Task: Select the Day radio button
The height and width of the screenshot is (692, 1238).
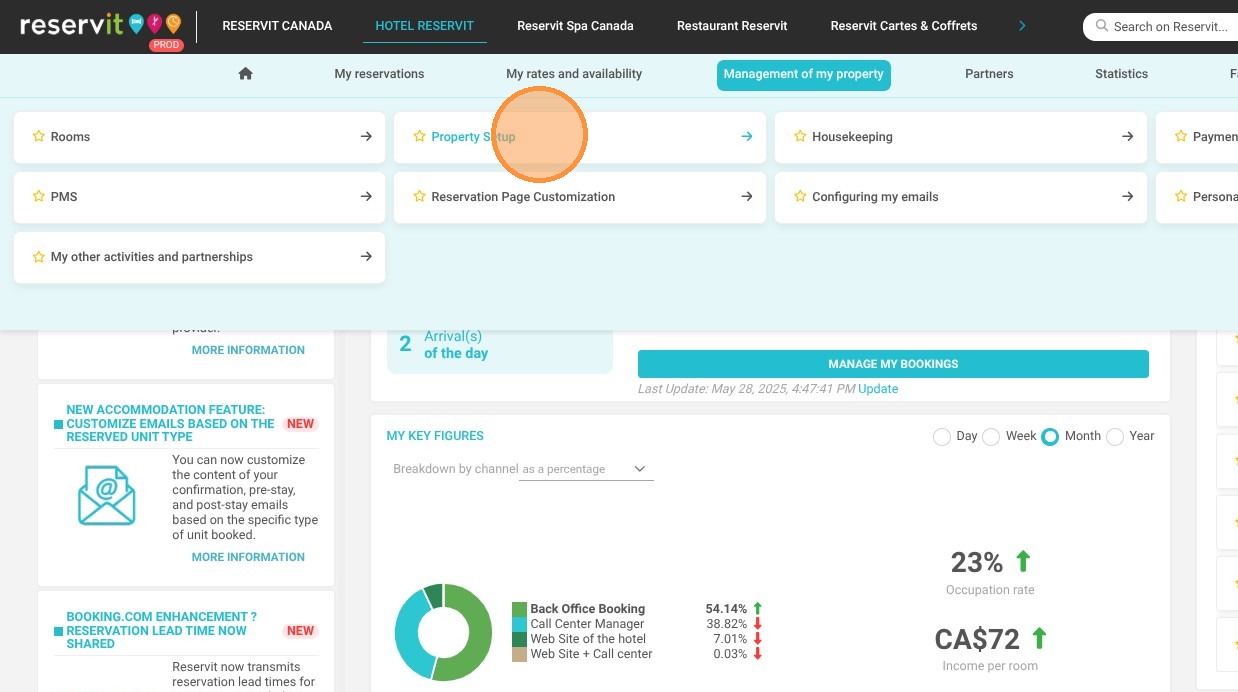Action: [x=941, y=437]
